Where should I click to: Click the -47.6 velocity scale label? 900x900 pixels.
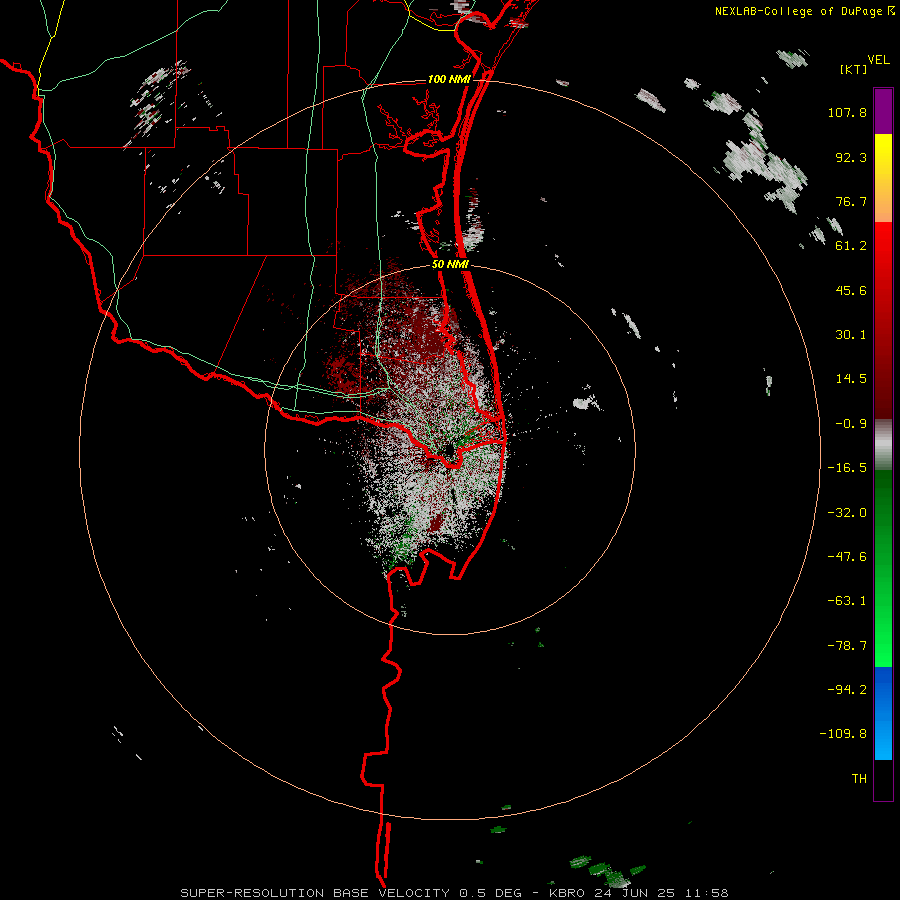point(847,557)
